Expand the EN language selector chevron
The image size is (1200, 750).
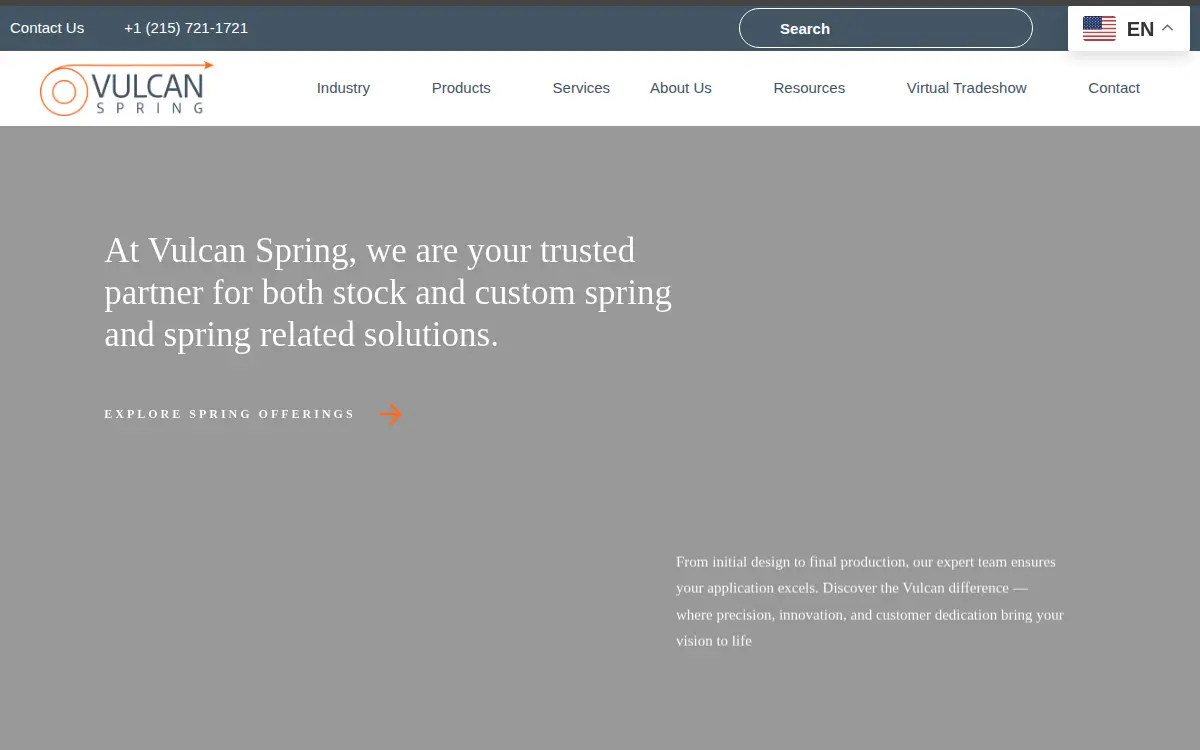[x=1167, y=29]
